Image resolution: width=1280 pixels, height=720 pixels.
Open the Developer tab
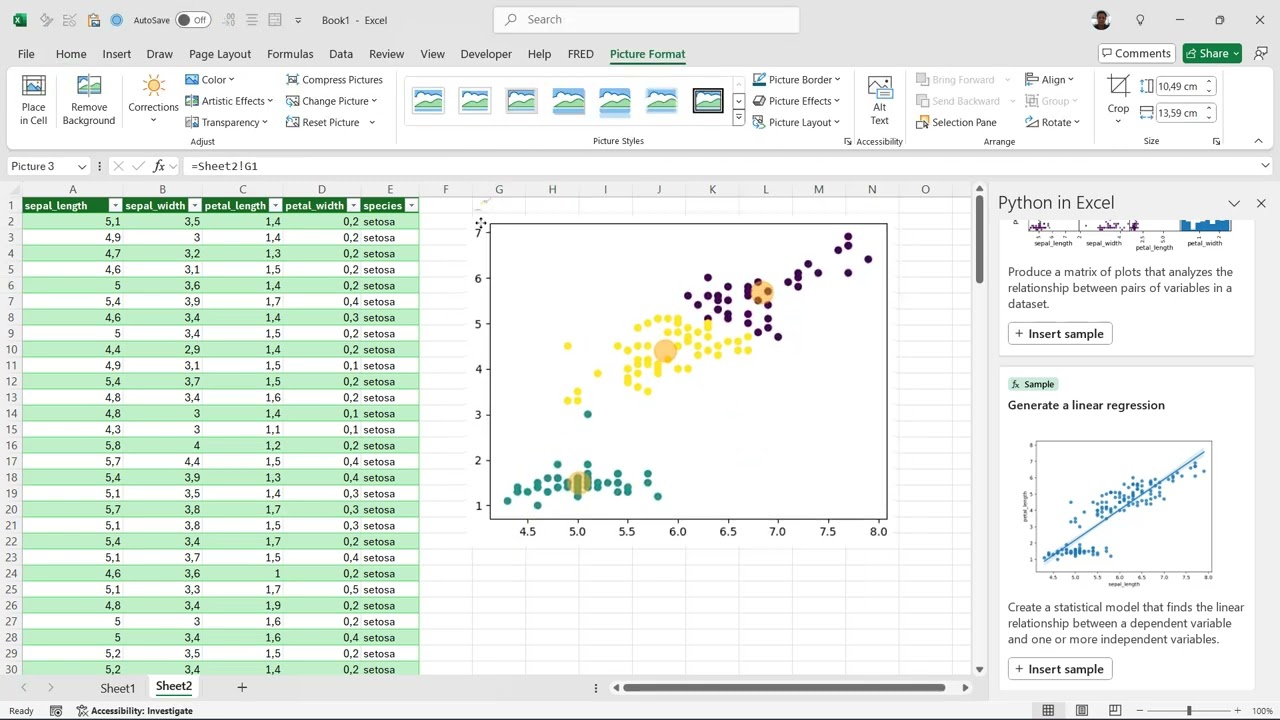point(486,54)
